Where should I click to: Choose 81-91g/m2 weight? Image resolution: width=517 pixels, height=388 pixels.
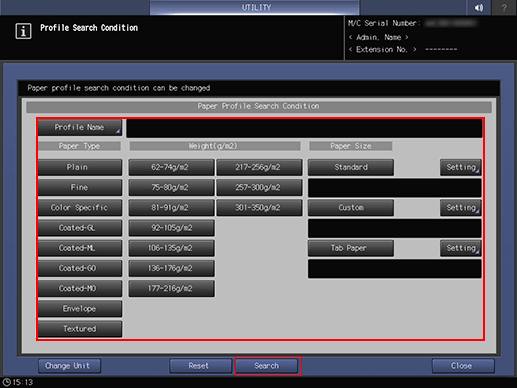pyautogui.click(x=171, y=208)
